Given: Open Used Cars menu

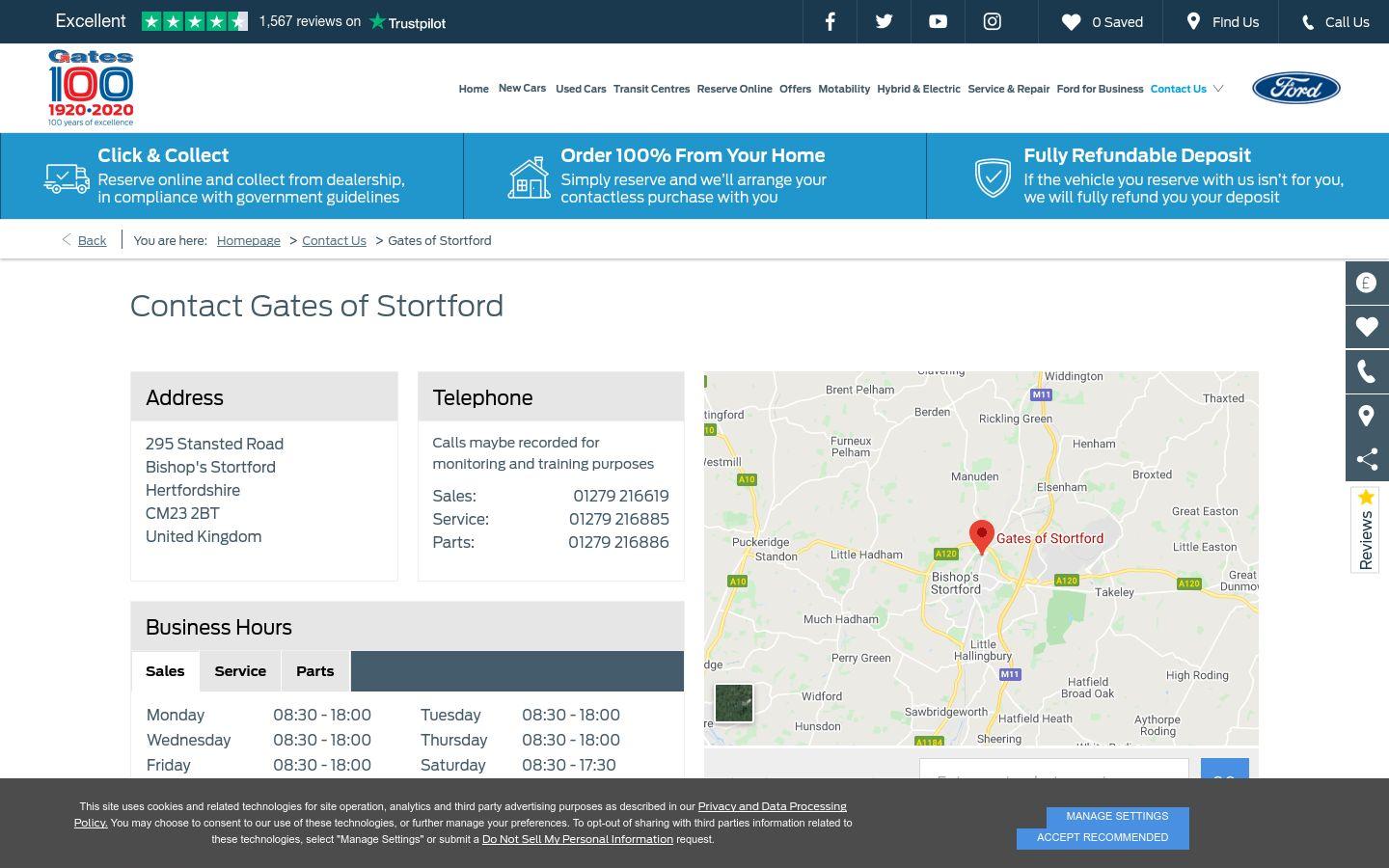Looking at the screenshot, I should (x=581, y=89).
